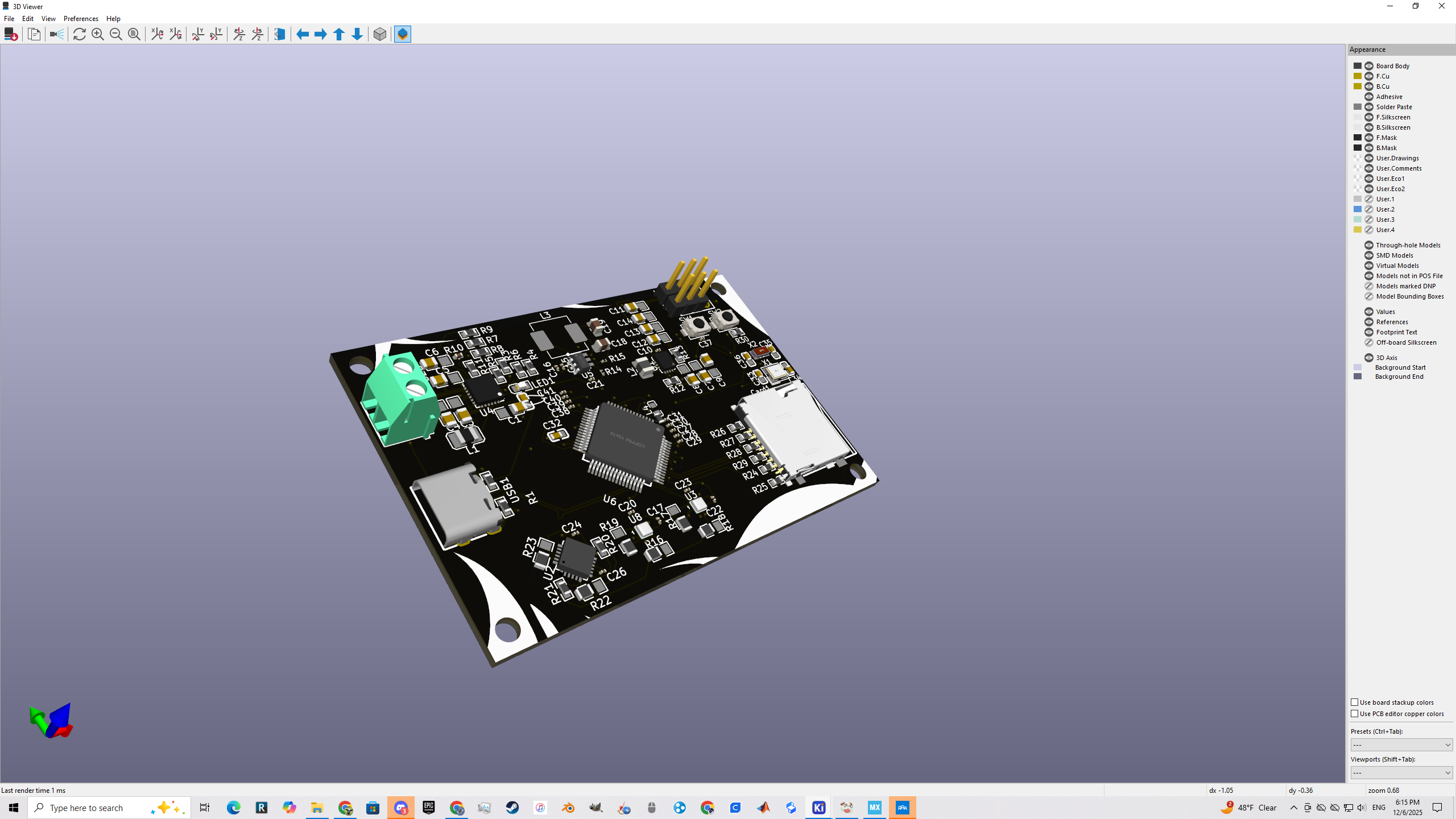Screen dimensions: 1456x819
Task: Click the F.Cu color swatch
Action: (x=1358, y=76)
